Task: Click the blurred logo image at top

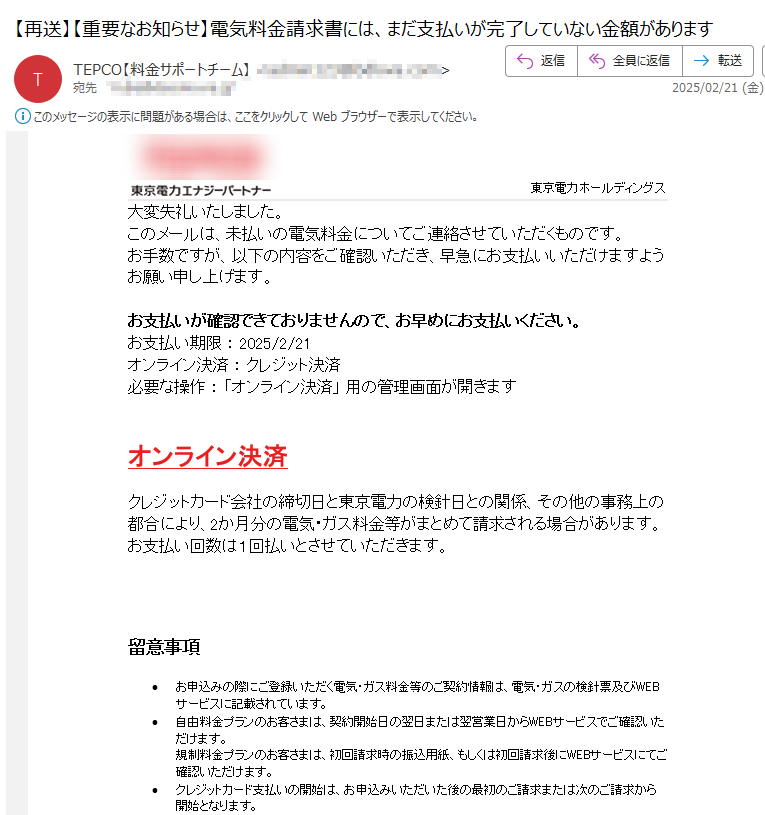Action: 203,157
